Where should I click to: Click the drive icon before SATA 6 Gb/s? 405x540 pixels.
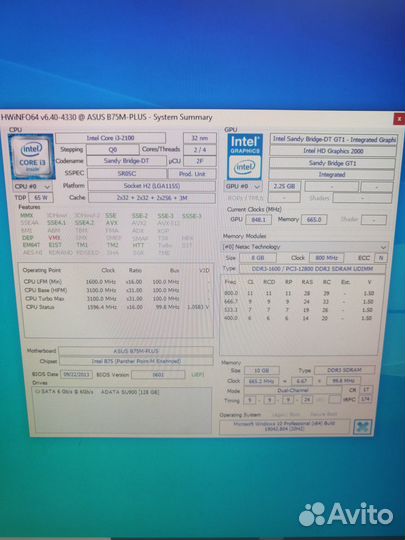tap(37, 392)
